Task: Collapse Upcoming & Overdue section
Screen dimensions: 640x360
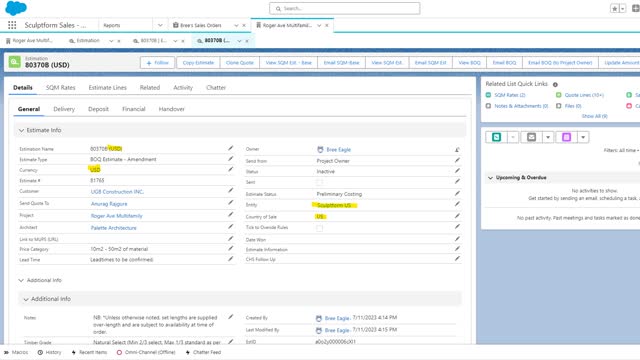Action: [x=491, y=178]
